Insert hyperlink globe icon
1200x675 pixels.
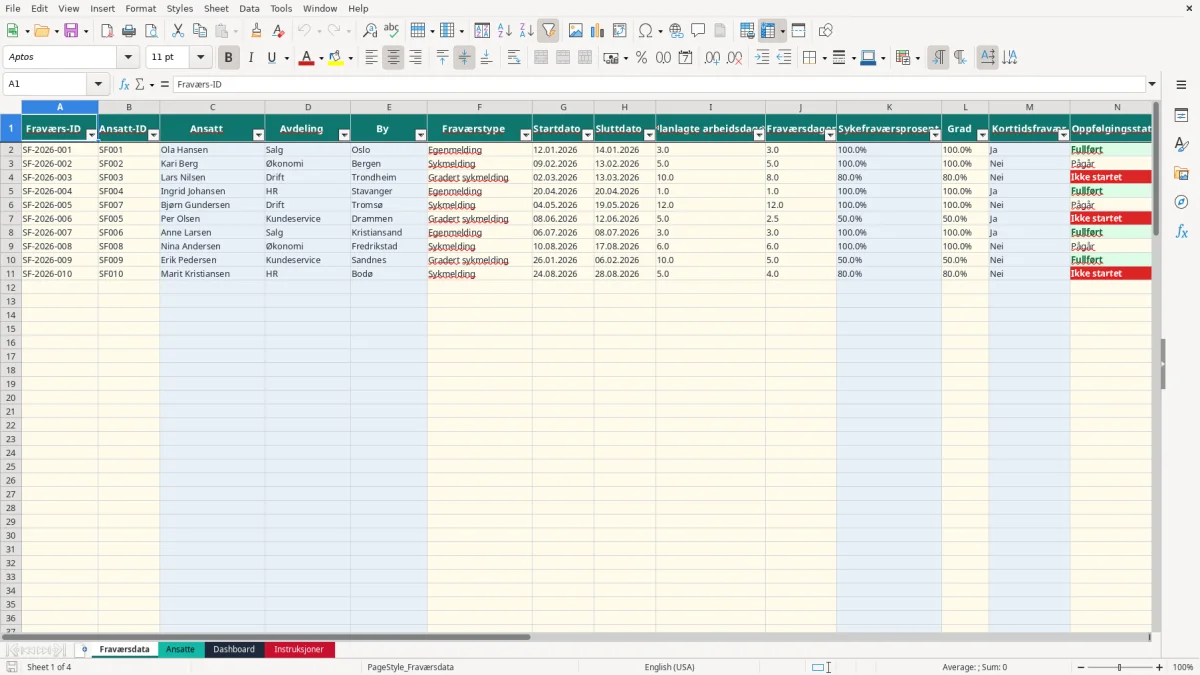click(676, 31)
